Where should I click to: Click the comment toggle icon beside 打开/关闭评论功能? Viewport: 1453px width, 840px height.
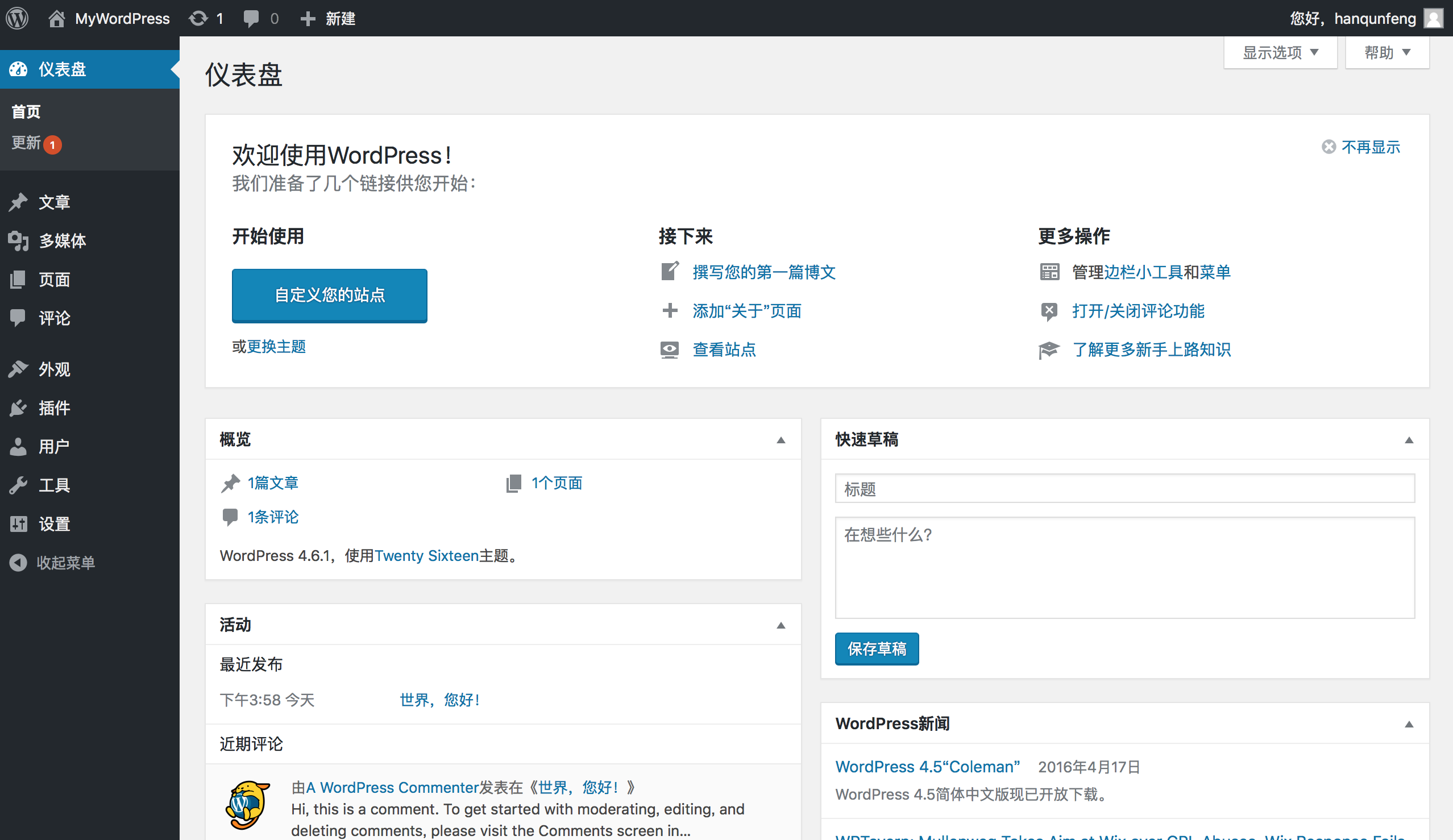point(1049,311)
